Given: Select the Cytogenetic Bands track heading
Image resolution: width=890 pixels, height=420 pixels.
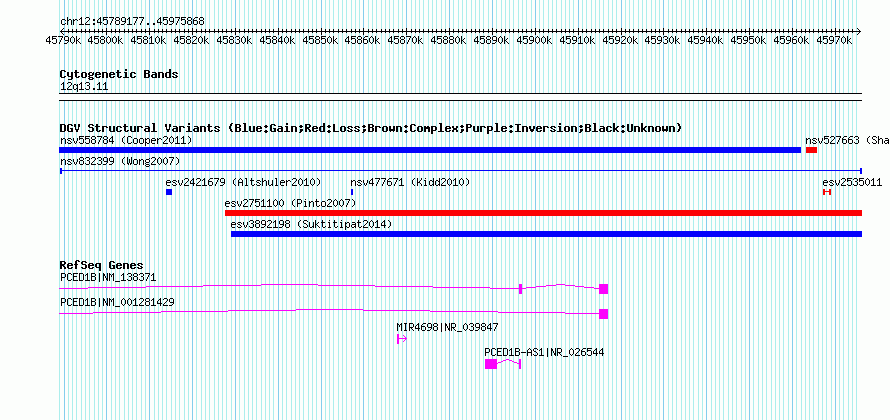Looking at the screenshot, I should [119, 74].
